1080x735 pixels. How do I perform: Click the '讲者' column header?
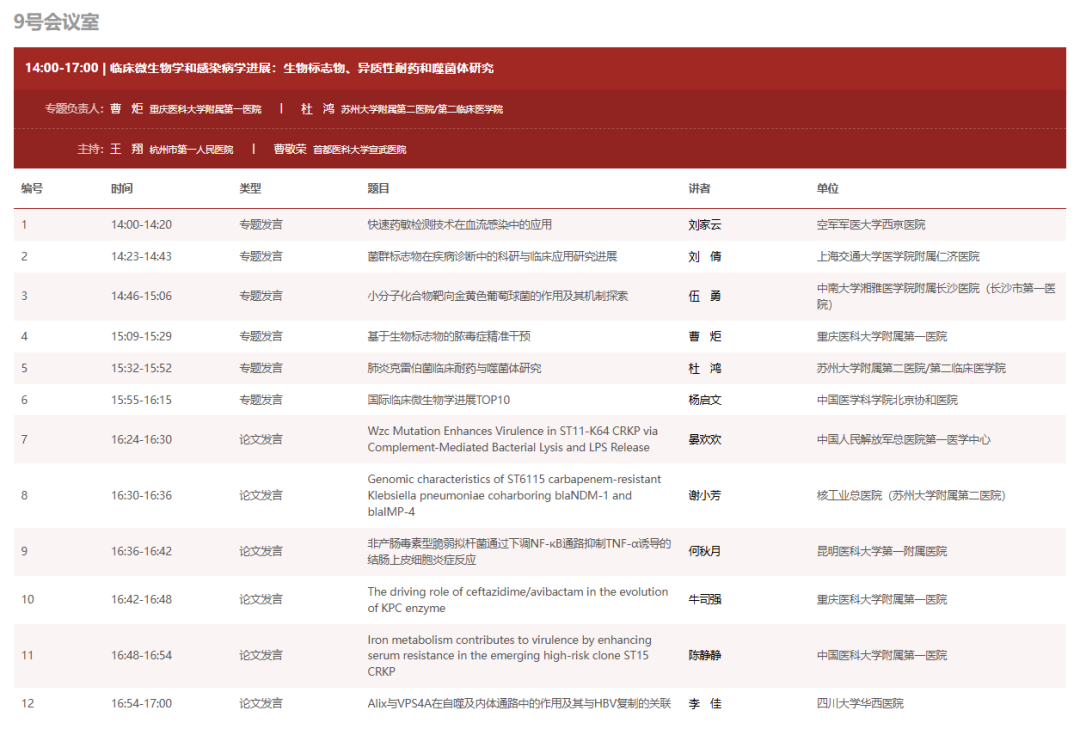pyautogui.click(x=699, y=189)
